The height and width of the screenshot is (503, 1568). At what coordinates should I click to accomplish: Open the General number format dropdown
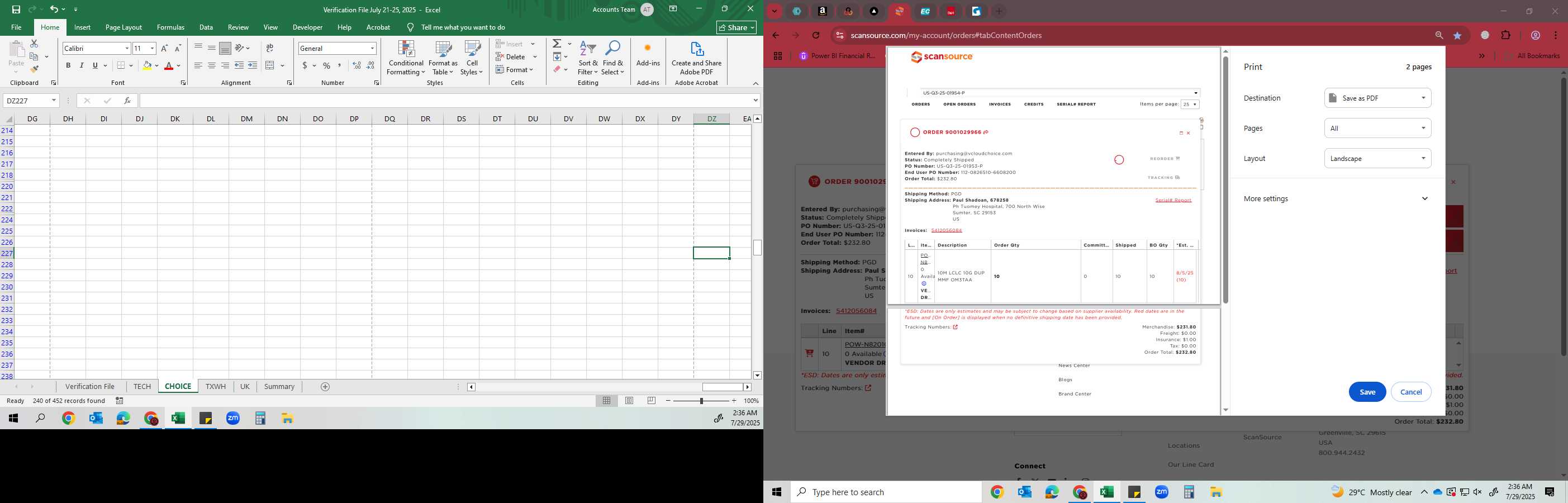372,48
